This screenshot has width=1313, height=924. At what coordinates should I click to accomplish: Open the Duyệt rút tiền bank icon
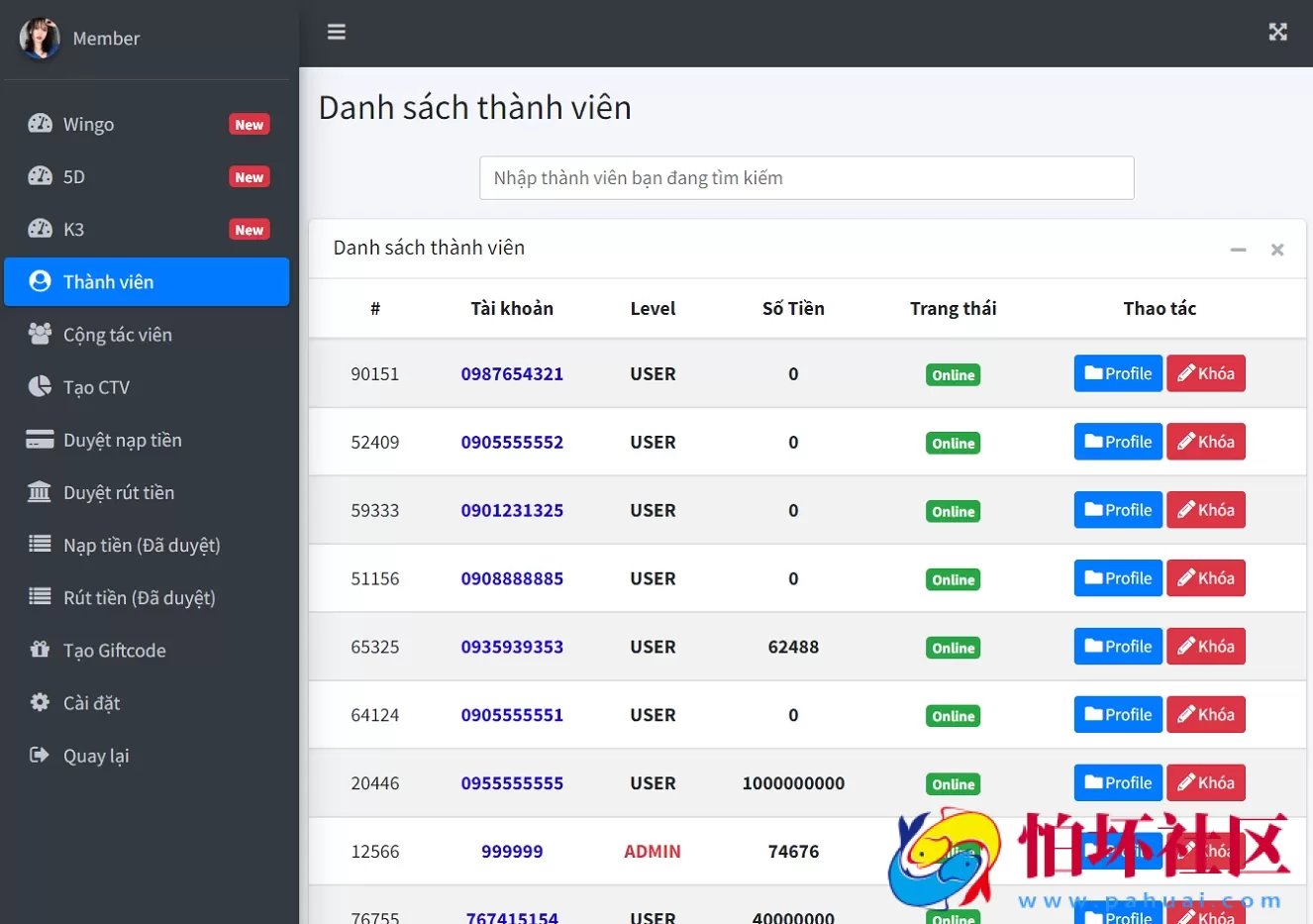(40, 492)
